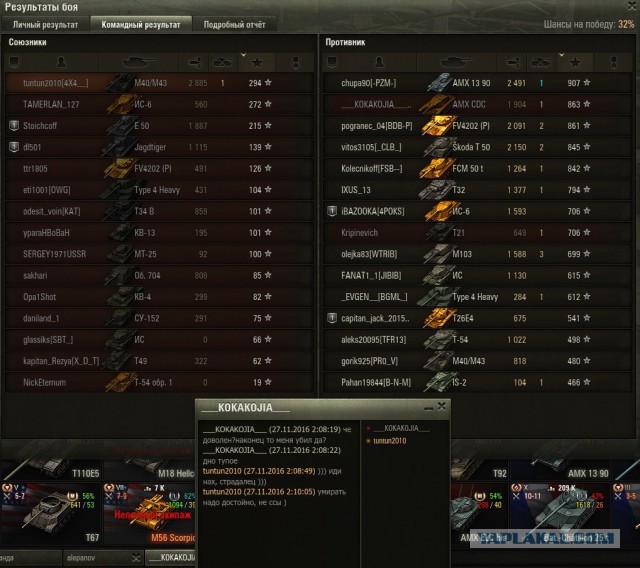This screenshot has width=640, height=568.
Task: Select the M56 Scorpion tank in carousel
Action: (149, 514)
